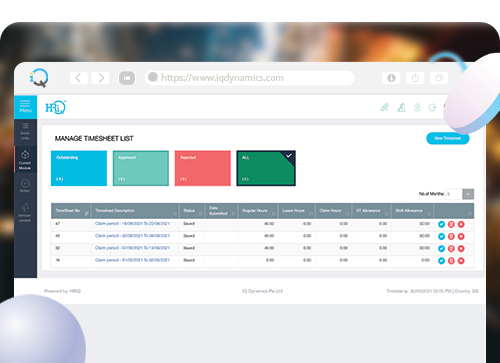Open claim period link for timesheet 16
Screen dimensions: 500x363
pyautogui.click(x=132, y=260)
